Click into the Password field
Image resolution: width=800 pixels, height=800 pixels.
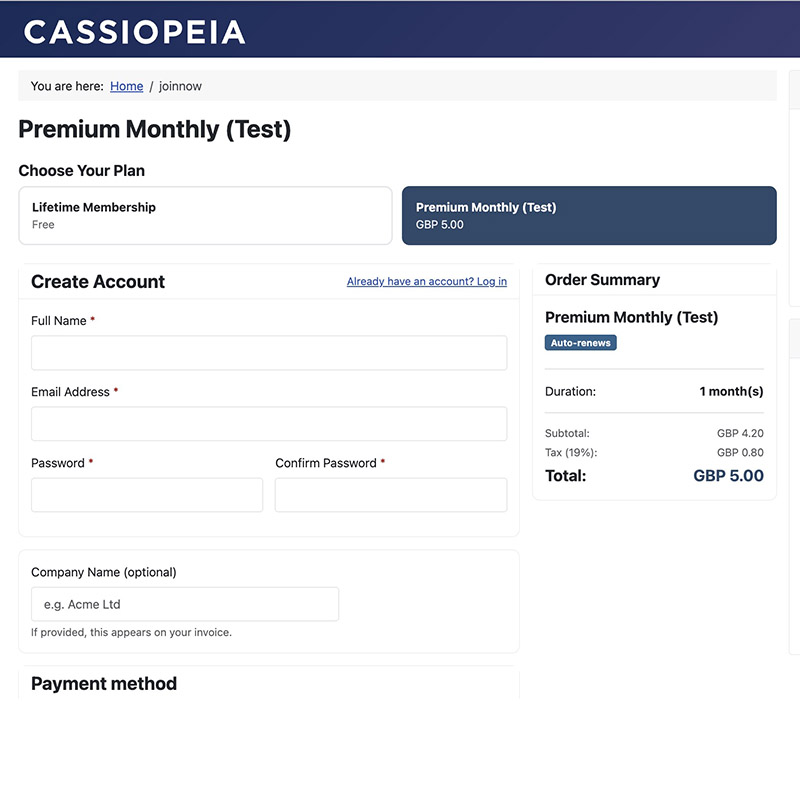click(x=147, y=495)
